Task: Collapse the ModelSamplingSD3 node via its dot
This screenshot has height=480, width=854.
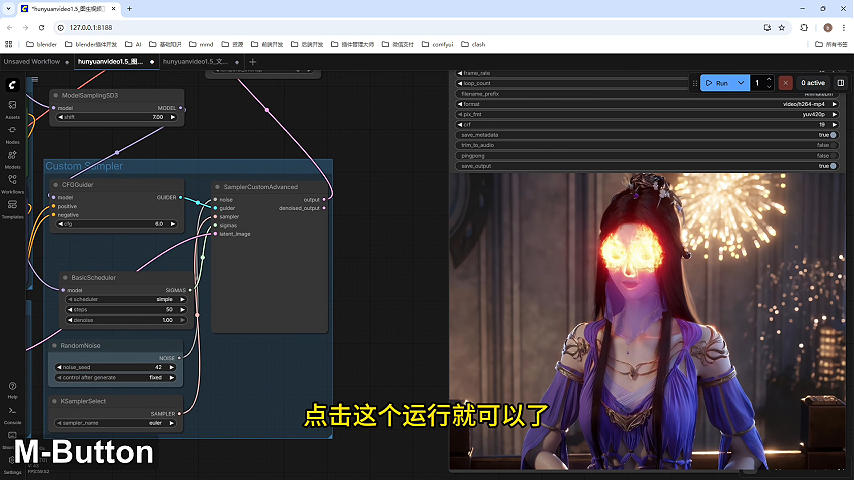Action: pyautogui.click(x=56, y=95)
